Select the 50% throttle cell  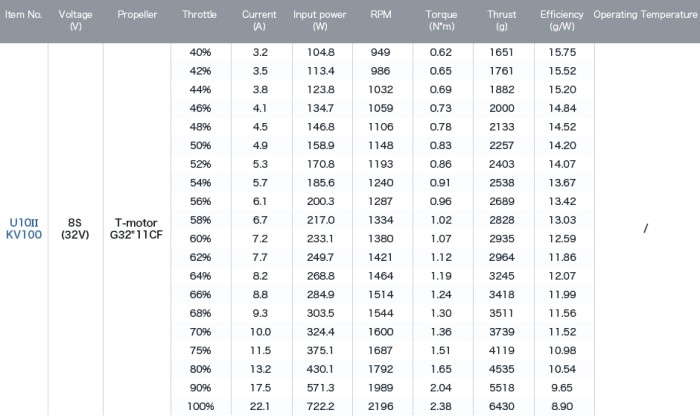pos(200,146)
